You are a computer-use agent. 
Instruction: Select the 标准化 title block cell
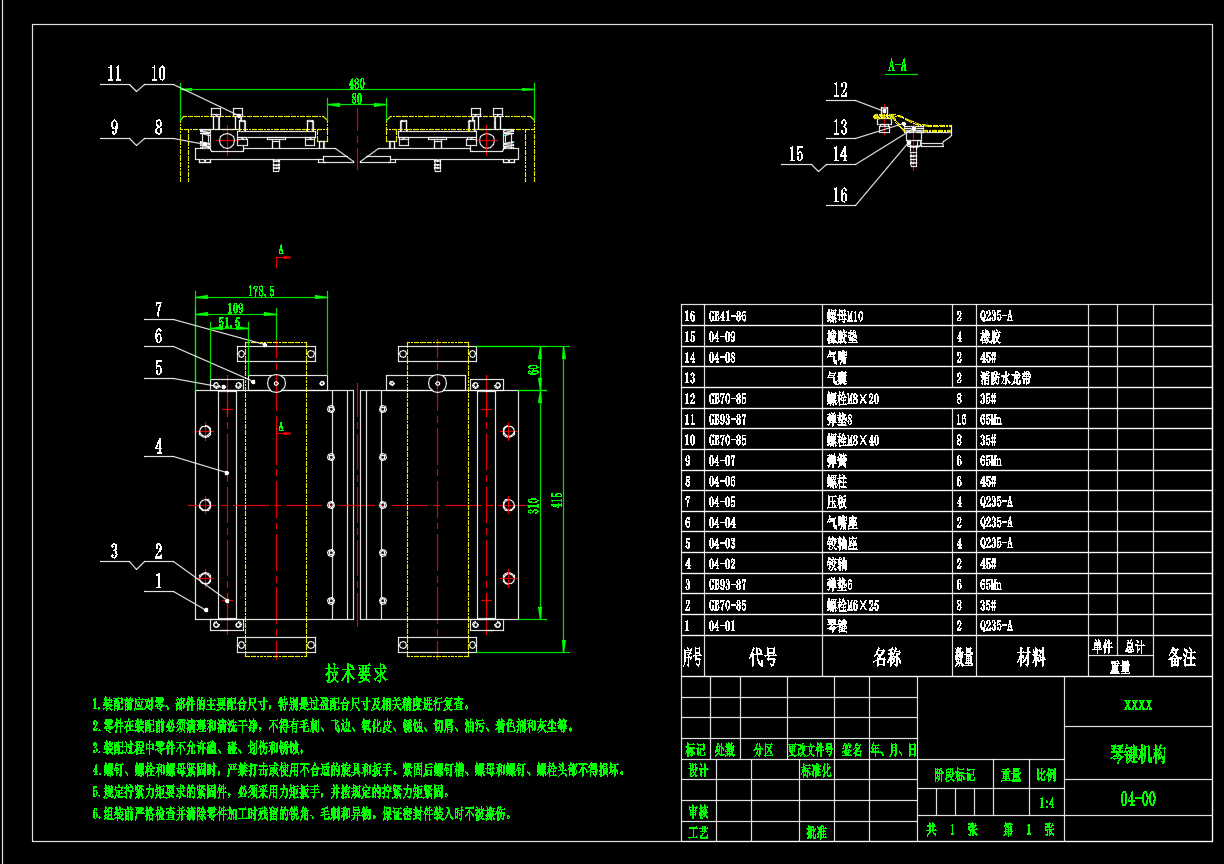tap(816, 771)
